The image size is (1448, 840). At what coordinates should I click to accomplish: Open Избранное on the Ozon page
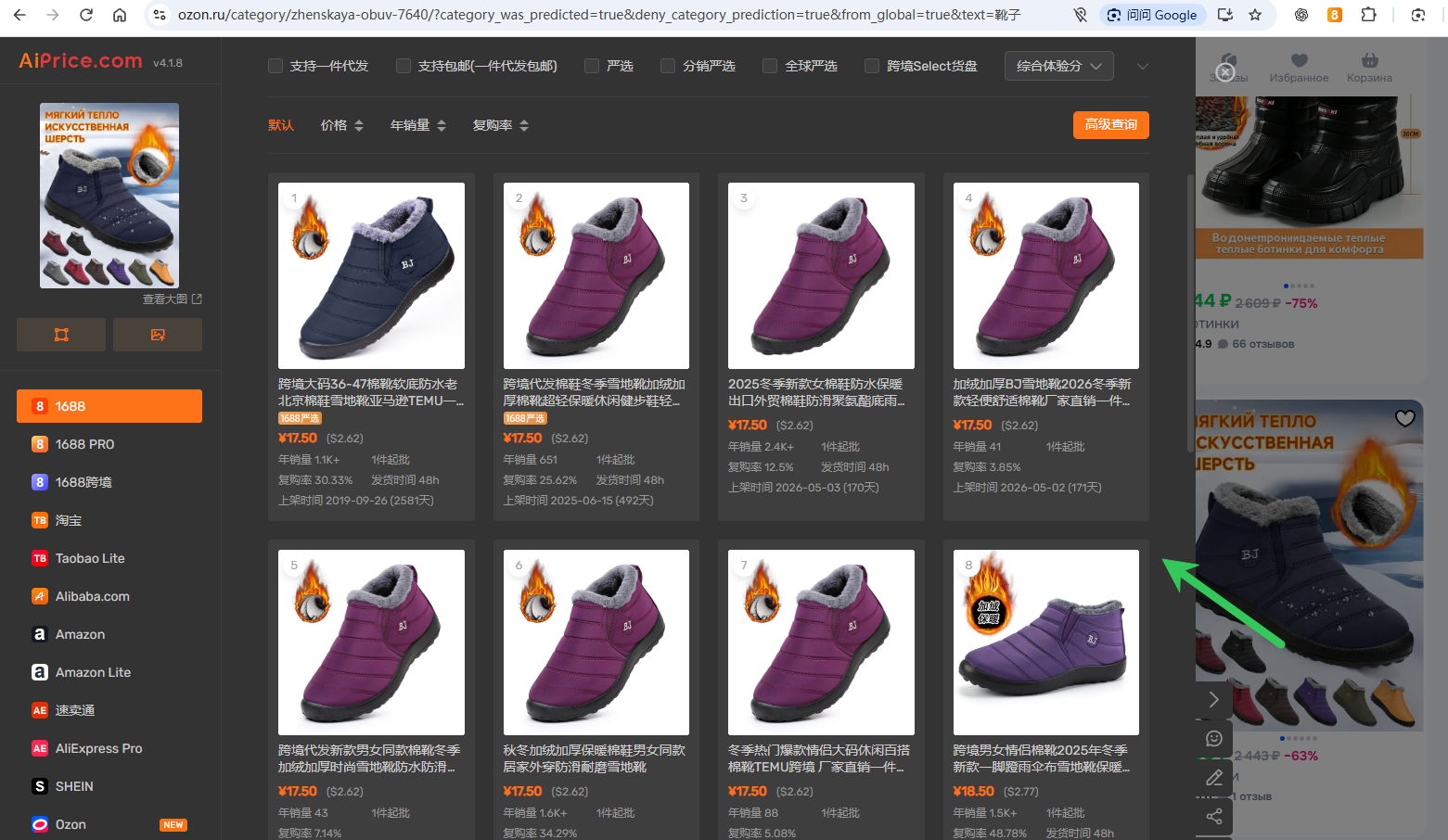click(x=1299, y=68)
